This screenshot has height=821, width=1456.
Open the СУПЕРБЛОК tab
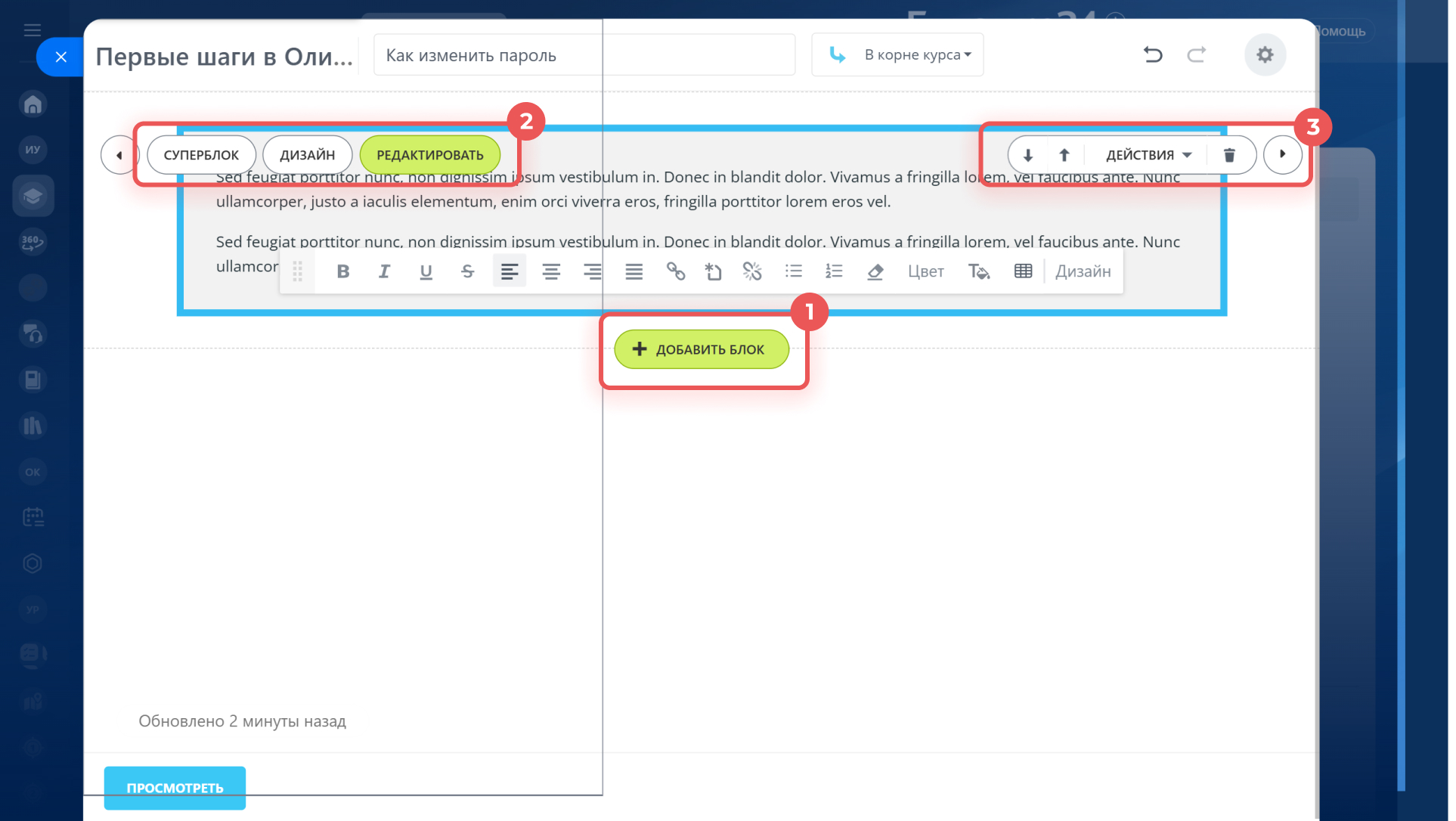click(201, 155)
